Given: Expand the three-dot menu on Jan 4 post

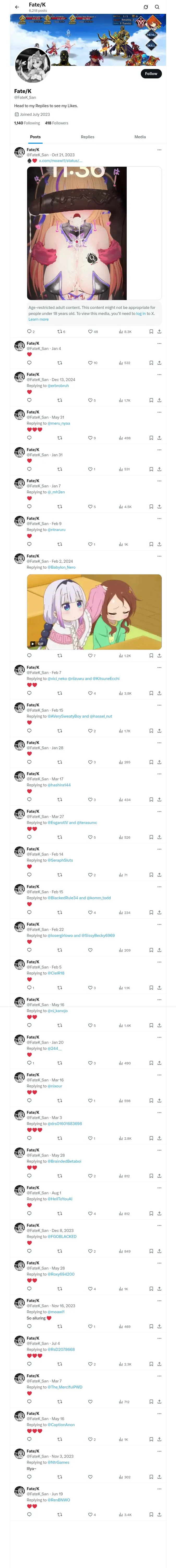Looking at the screenshot, I should [x=159, y=343].
